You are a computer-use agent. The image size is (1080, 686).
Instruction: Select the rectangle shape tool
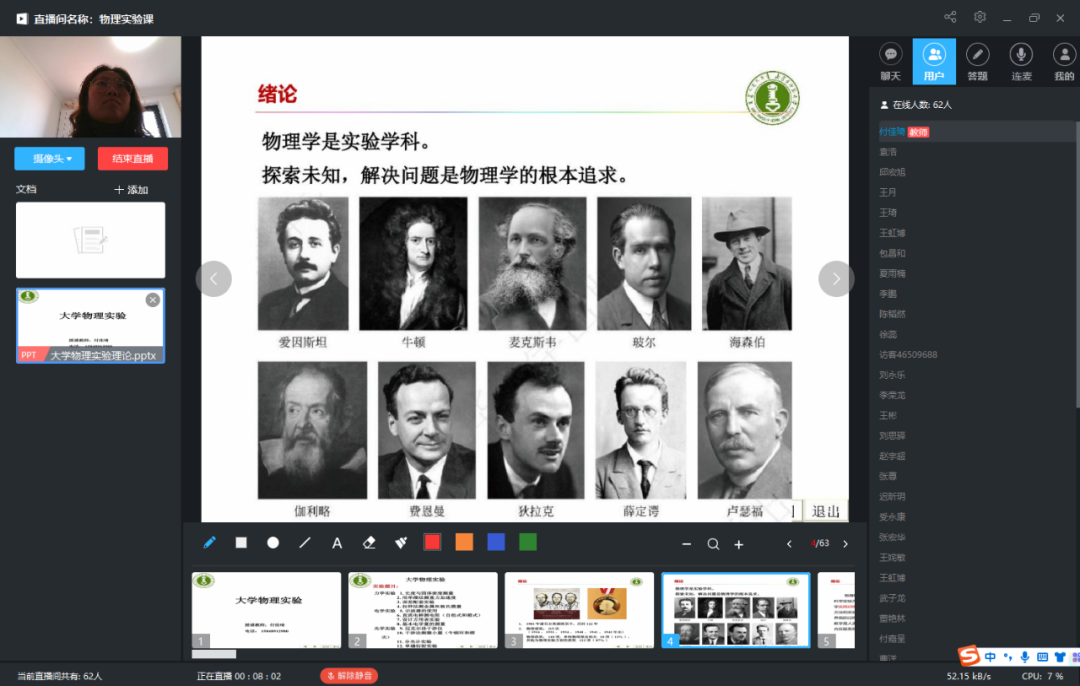pyautogui.click(x=241, y=543)
